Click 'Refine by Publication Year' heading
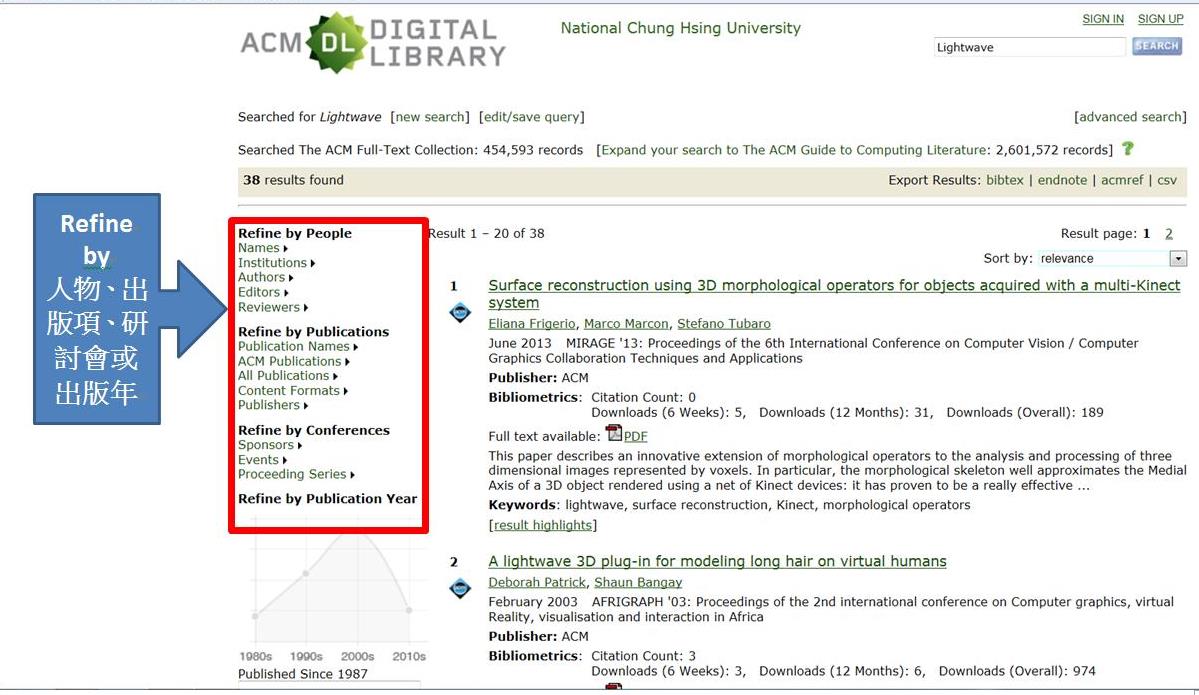The image size is (1199, 695). click(x=327, y=499)
